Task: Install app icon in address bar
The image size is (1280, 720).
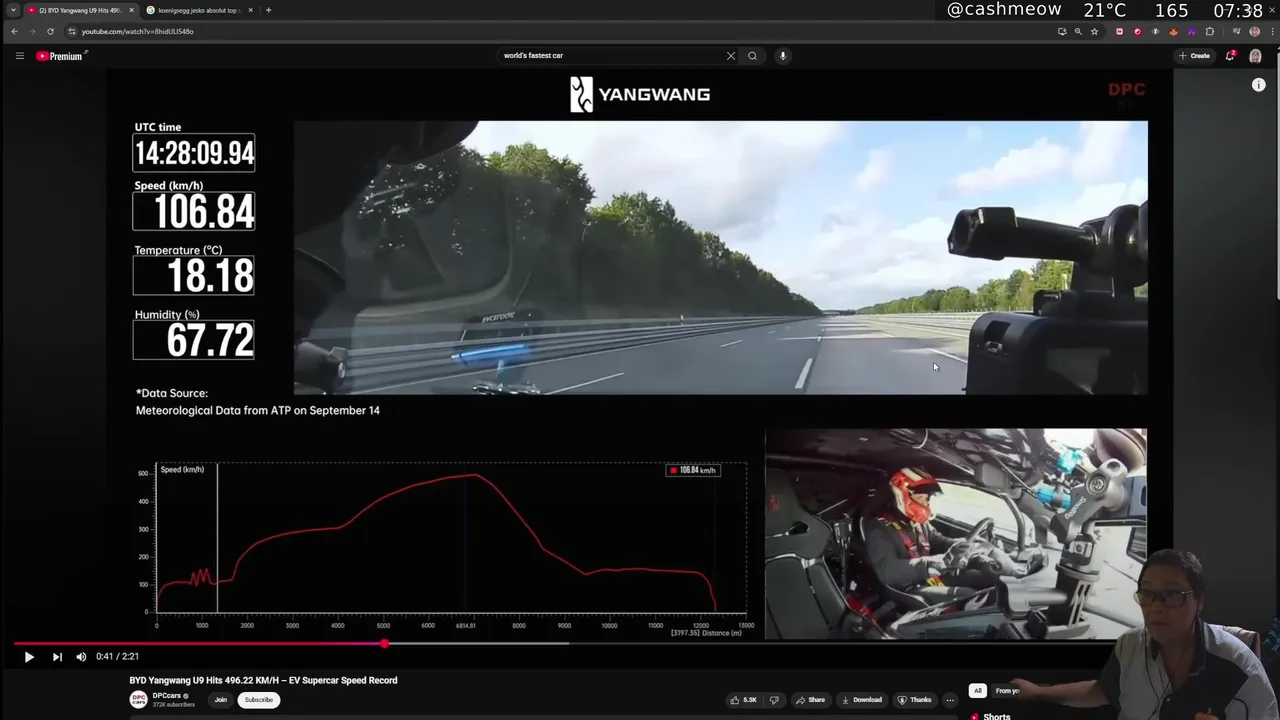Action: pos(1062,31)
